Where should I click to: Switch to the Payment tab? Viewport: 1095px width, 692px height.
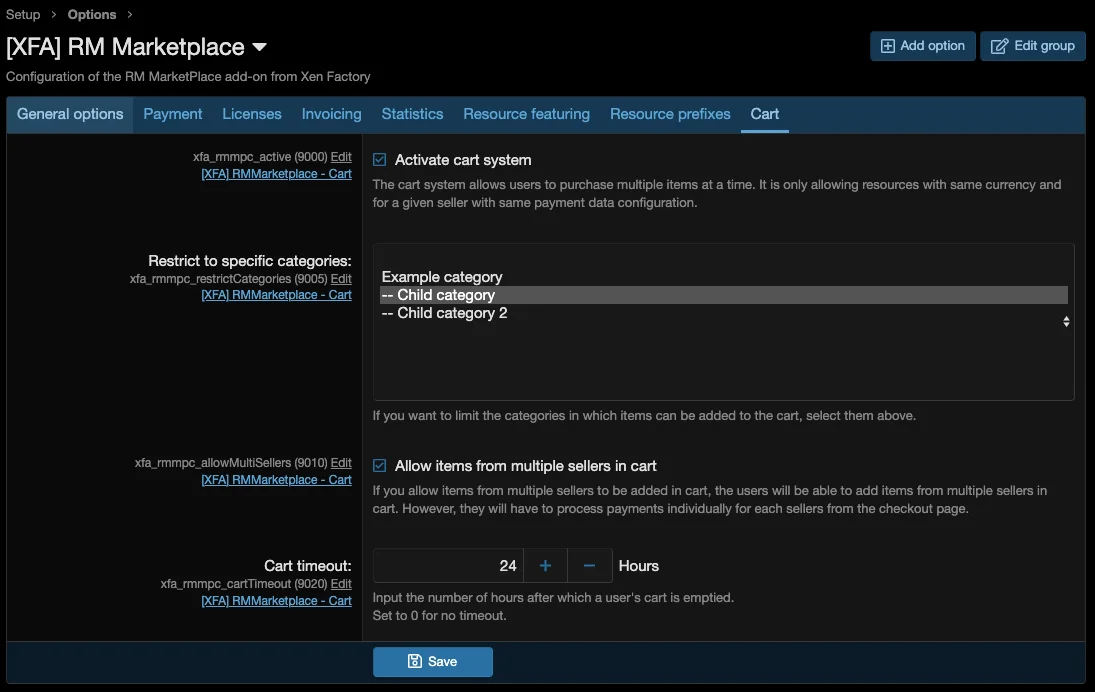click(x=173, y=114)
